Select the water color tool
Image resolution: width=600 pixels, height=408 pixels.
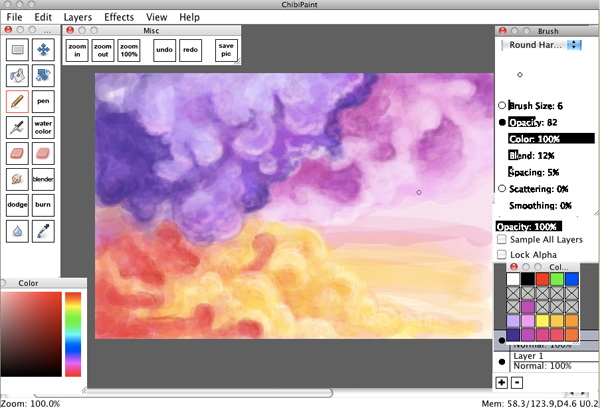43,127
